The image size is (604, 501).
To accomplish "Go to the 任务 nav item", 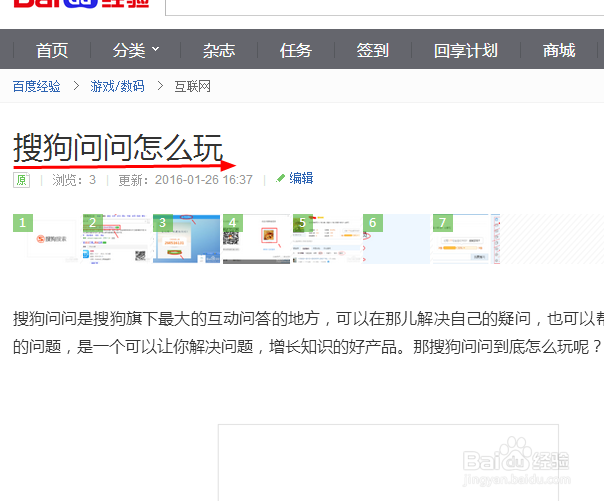I will click(295, 50).
